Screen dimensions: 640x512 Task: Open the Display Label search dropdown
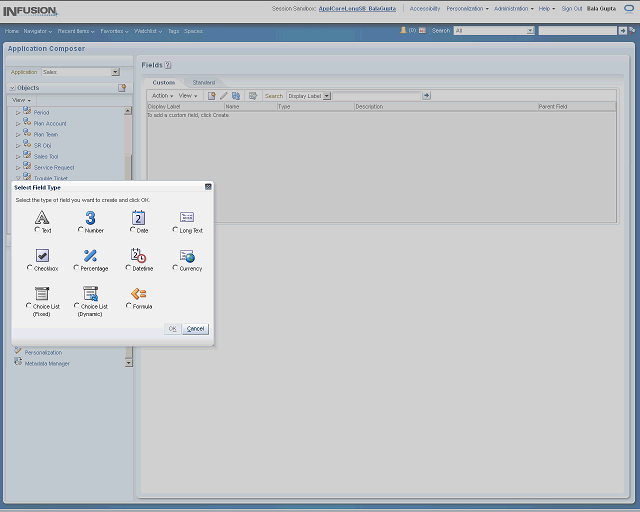click(327, 96)
